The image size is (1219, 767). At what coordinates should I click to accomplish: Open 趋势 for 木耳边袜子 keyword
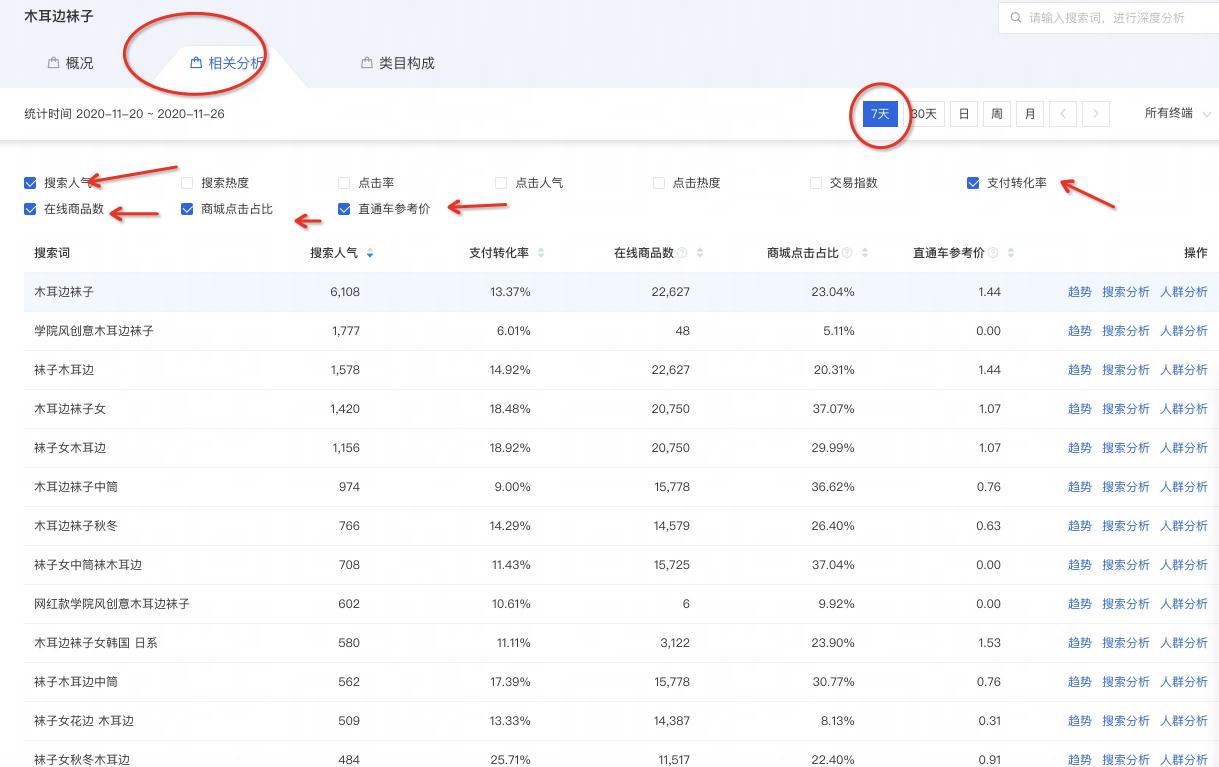pyautogui.click(x=1080, y=291)
